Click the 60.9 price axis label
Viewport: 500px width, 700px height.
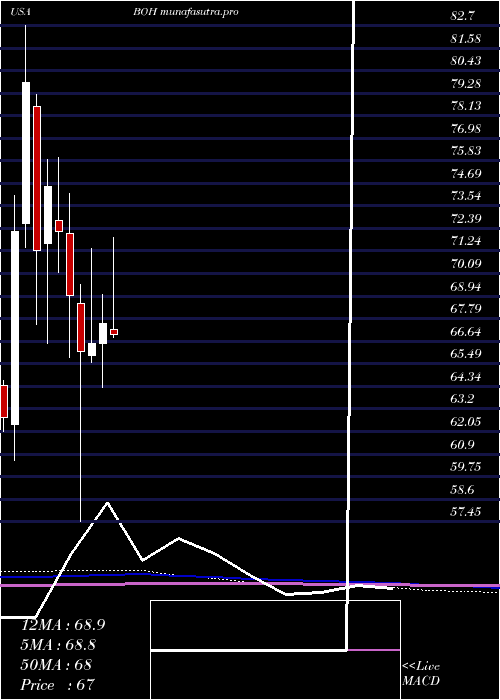(x=463, y=445)
